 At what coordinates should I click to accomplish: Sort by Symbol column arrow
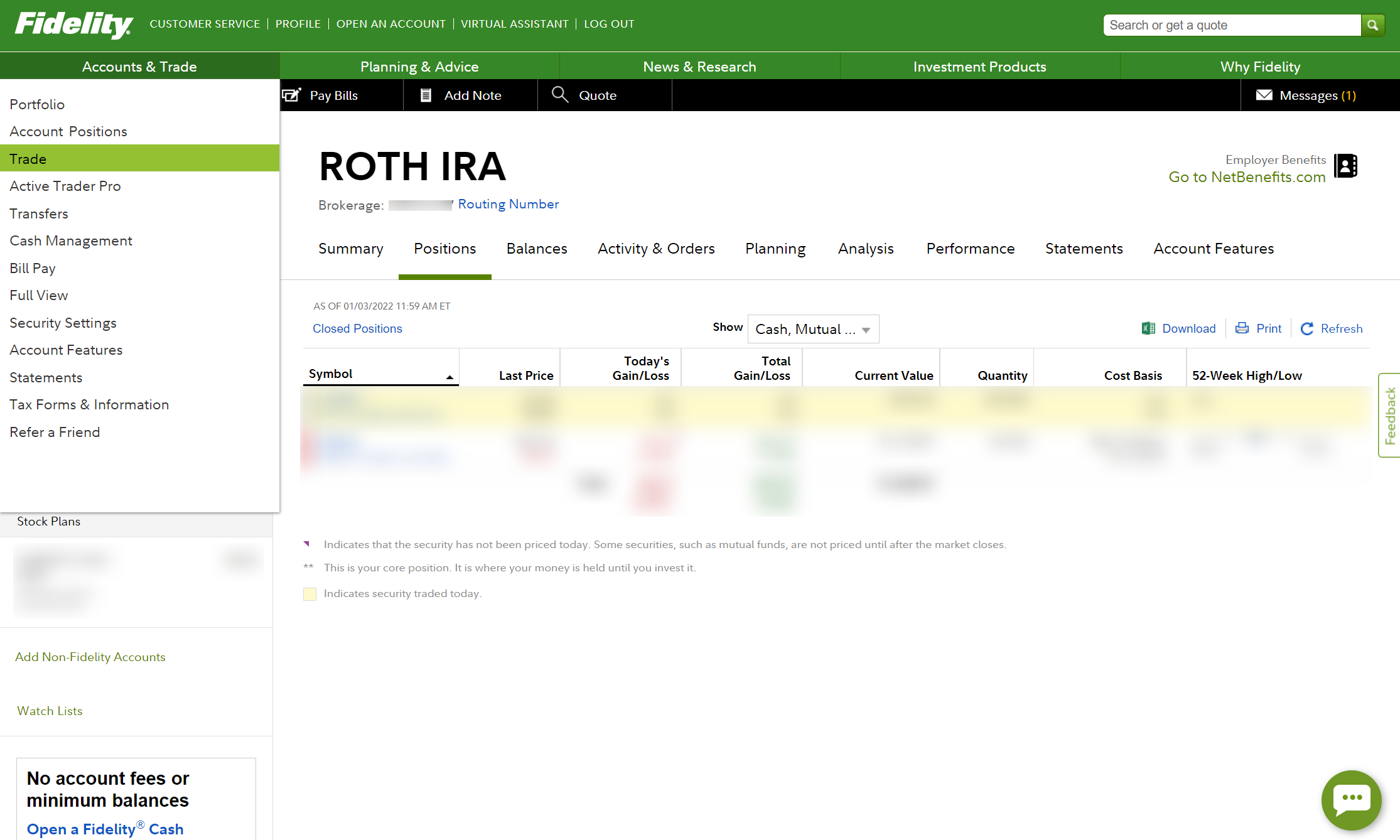pos(450,377)
